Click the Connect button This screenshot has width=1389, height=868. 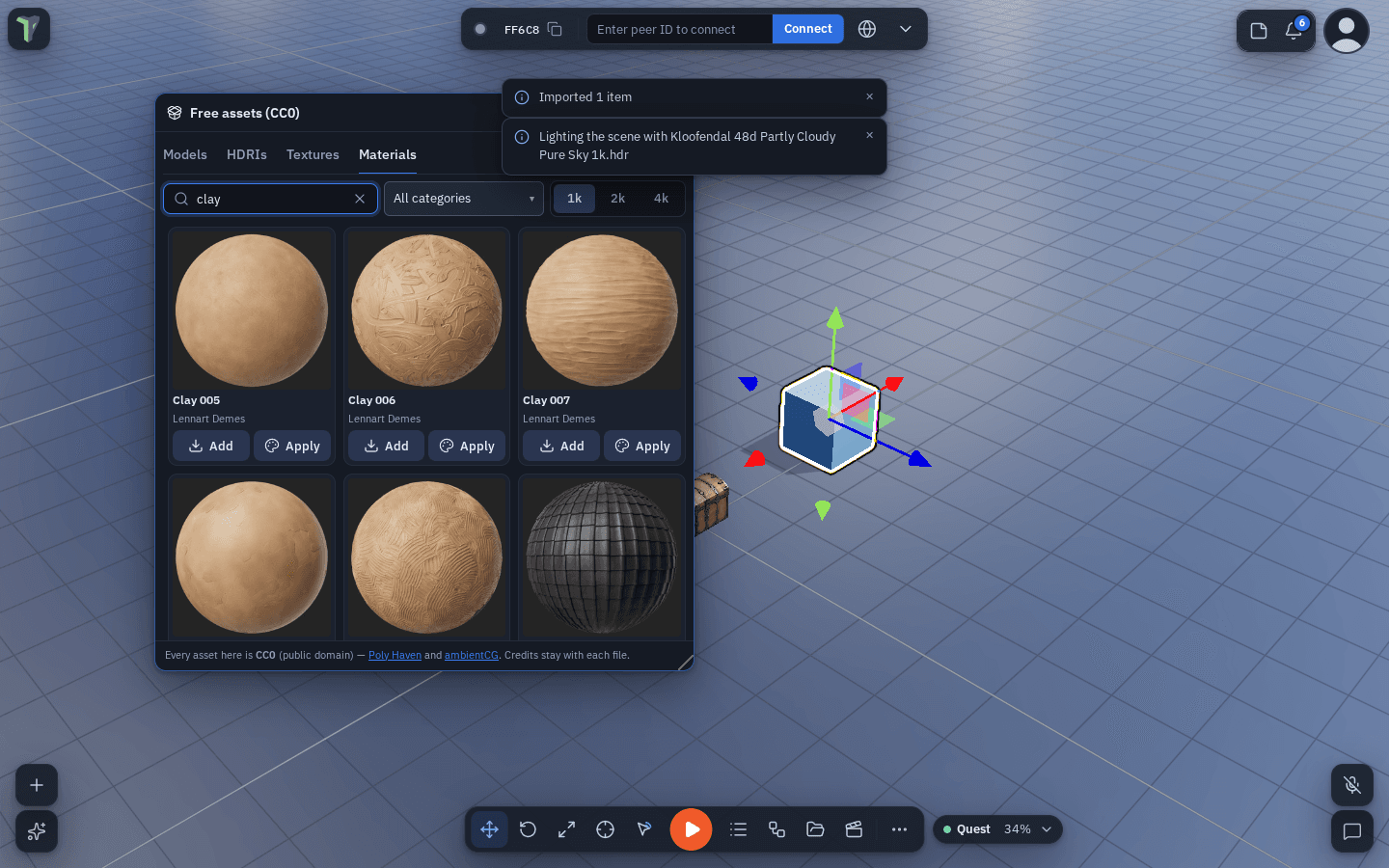[808, 29]
